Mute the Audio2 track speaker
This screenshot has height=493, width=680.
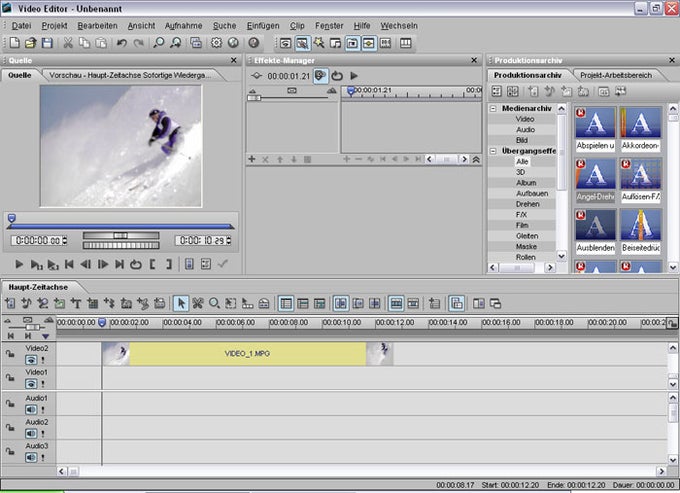pyautogui.click(x=31, y=433)
